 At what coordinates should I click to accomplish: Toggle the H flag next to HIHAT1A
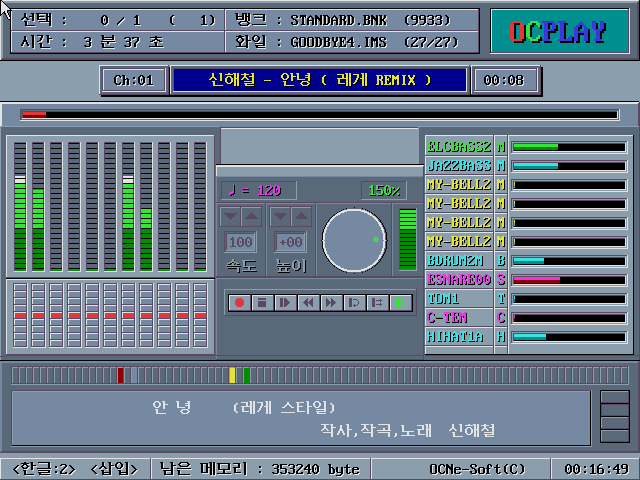(x=501, y=337)
